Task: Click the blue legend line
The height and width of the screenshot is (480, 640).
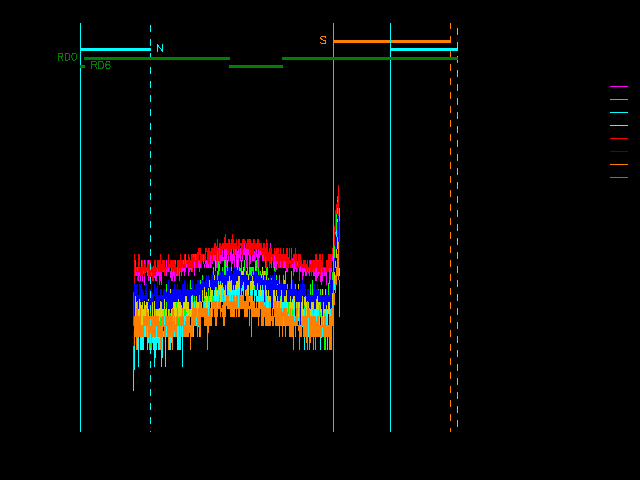Action: (619, 152)
